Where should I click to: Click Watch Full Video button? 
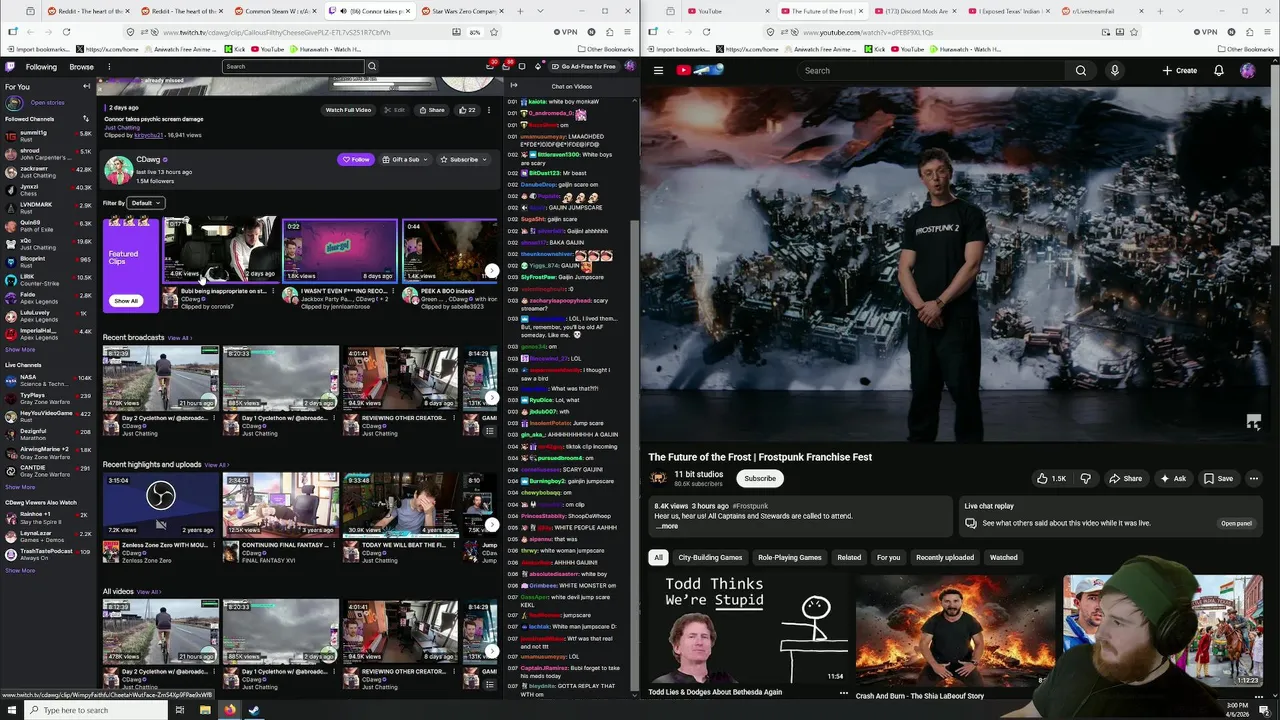(x=348, y=110)
